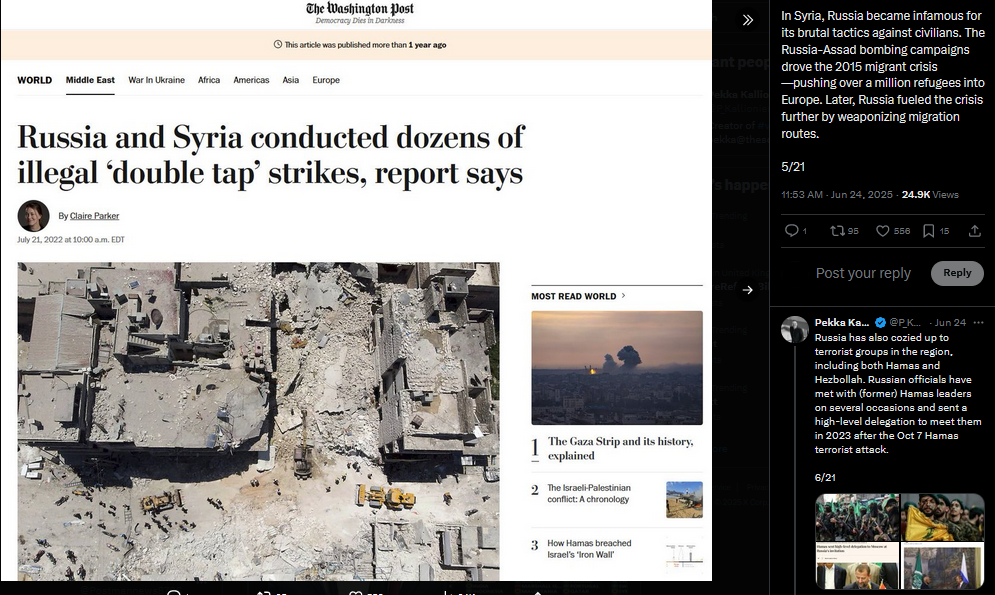Screen dimensions: 995x595
Task: Open Claire Parker author link
Action: tap(95, 216)
